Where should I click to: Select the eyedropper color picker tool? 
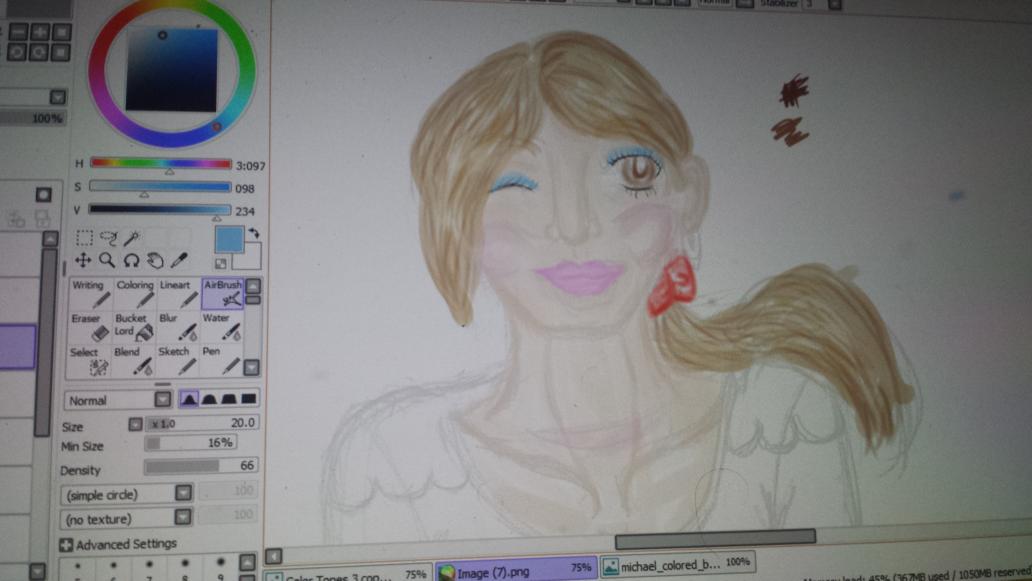coord(179,260)
